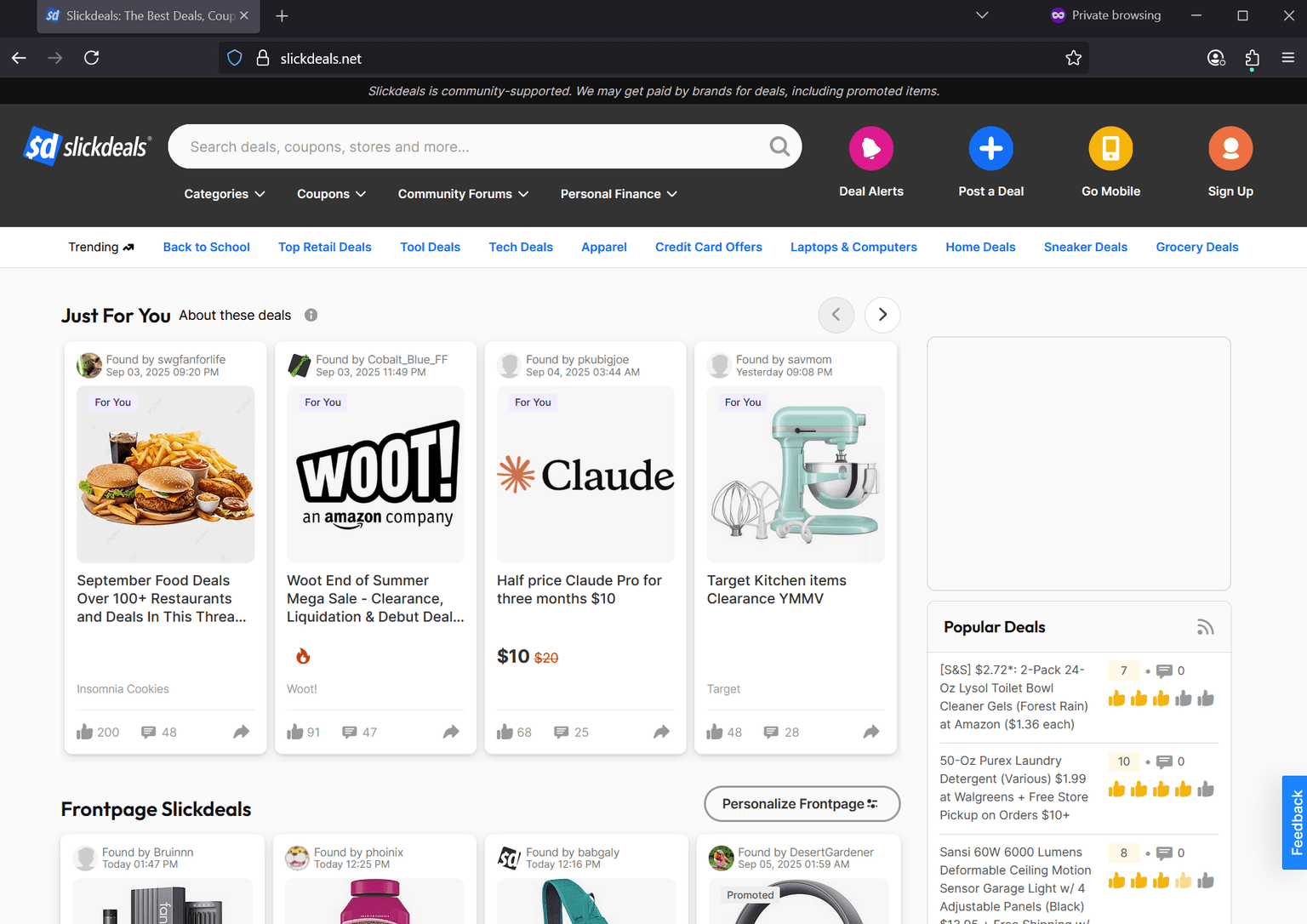Click the search magnifier icon
This screenshot has width=1307, height=924.
(779, 146)
